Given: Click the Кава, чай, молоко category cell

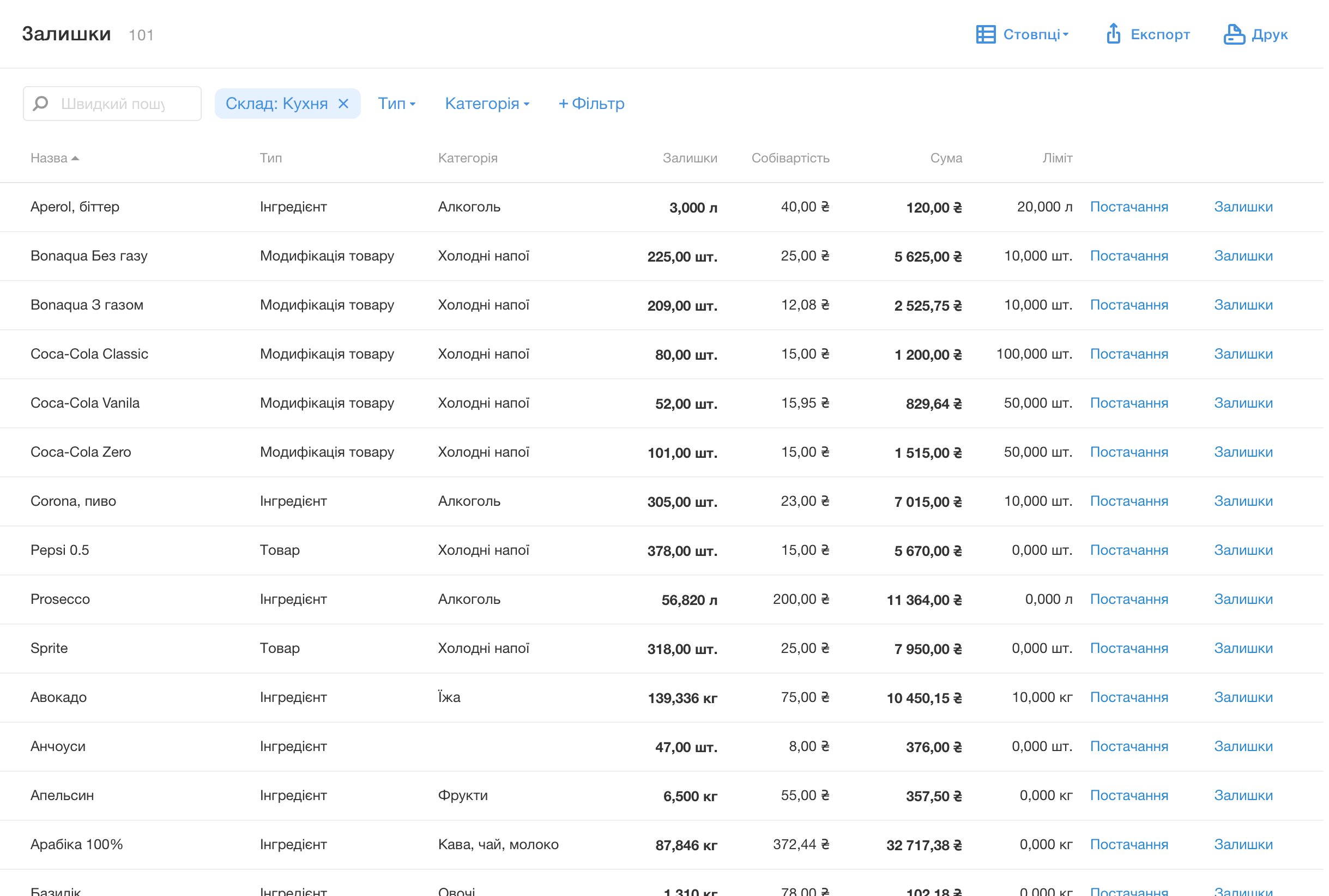Looking at the screenshot, I should click(x=498, y=846).
